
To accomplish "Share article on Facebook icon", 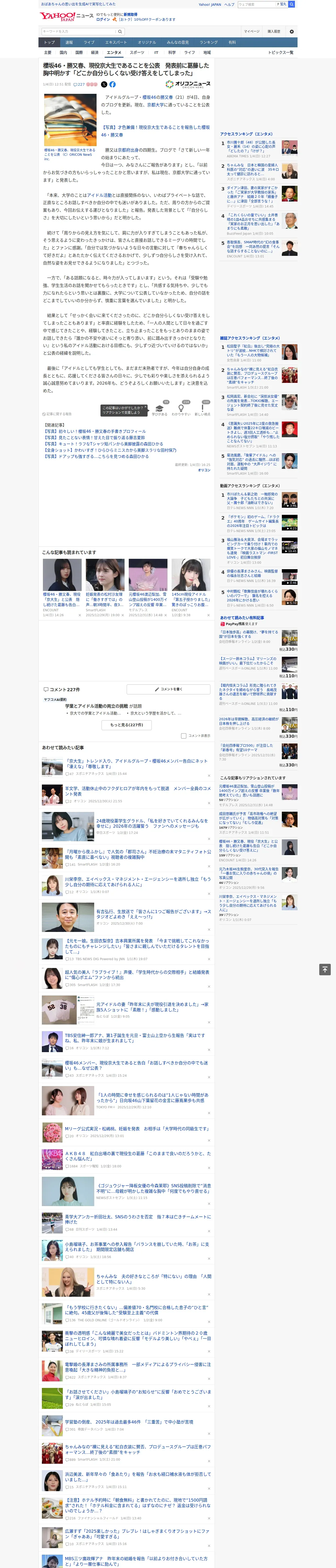I will [112, 85].
